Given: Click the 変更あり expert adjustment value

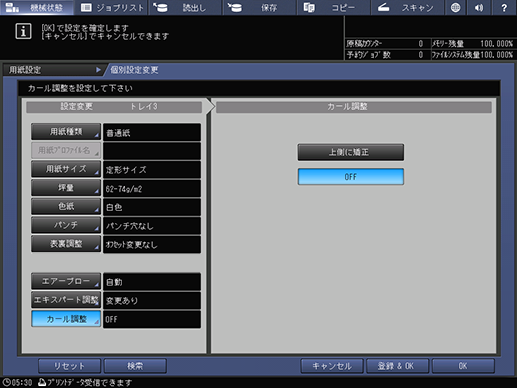Looking at the screenshot, I should (x=152, y=301).
